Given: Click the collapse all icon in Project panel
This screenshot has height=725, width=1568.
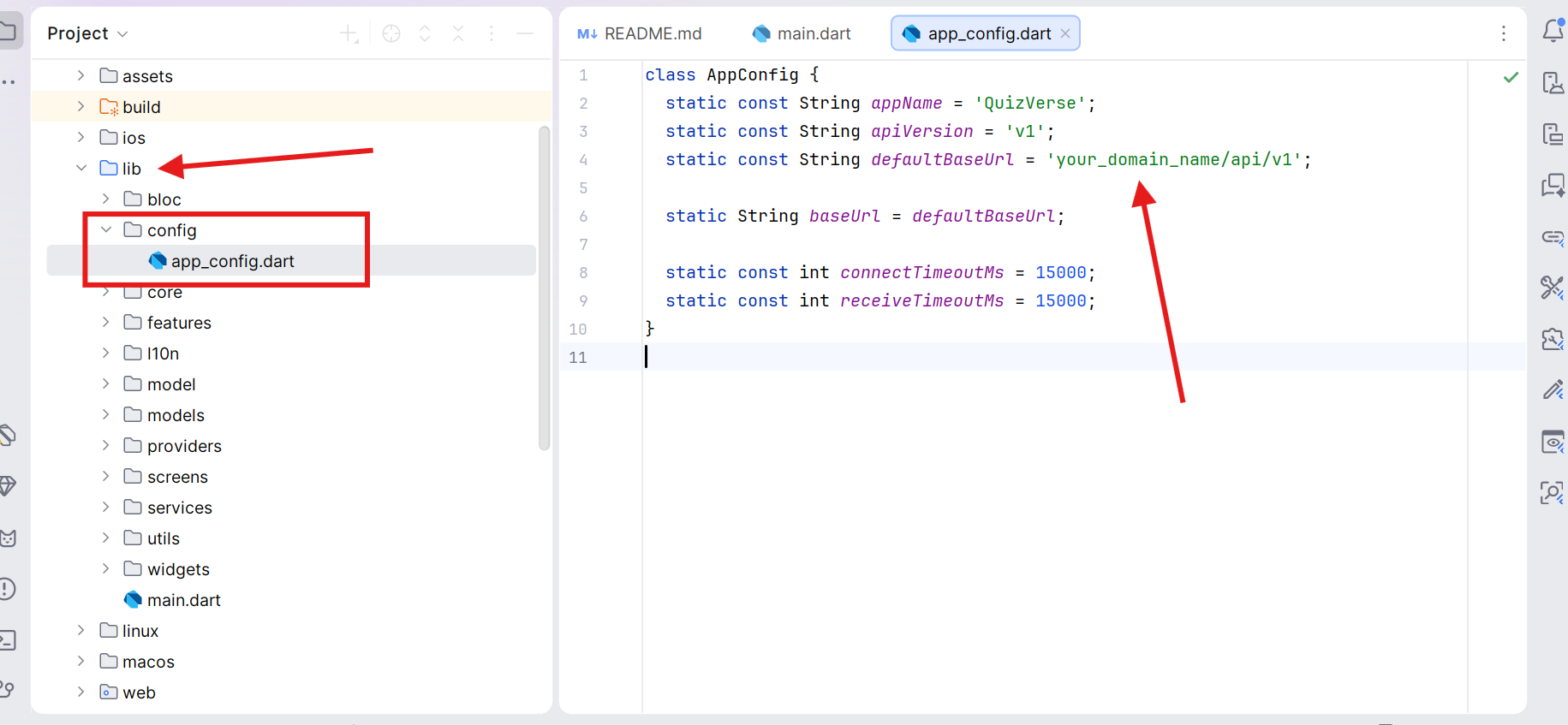Looking at the screenshot, I should coord(458,33).
